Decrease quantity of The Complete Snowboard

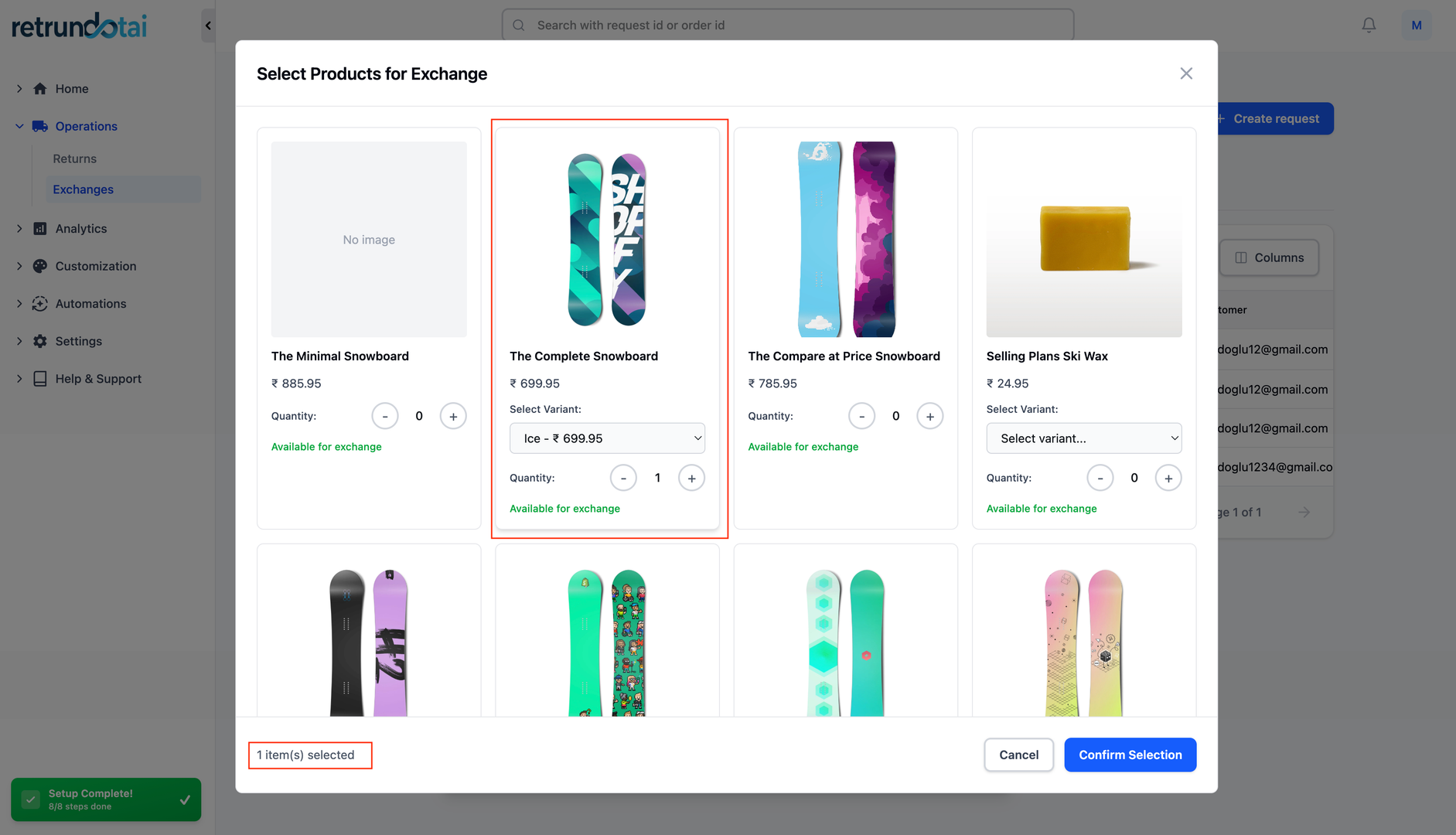(x=623, y=478)
